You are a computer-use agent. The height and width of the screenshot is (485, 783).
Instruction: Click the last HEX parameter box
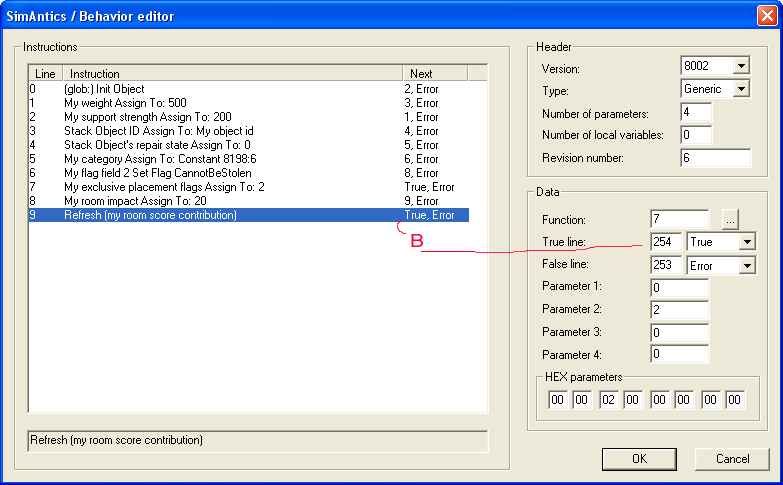coord(735,400)
